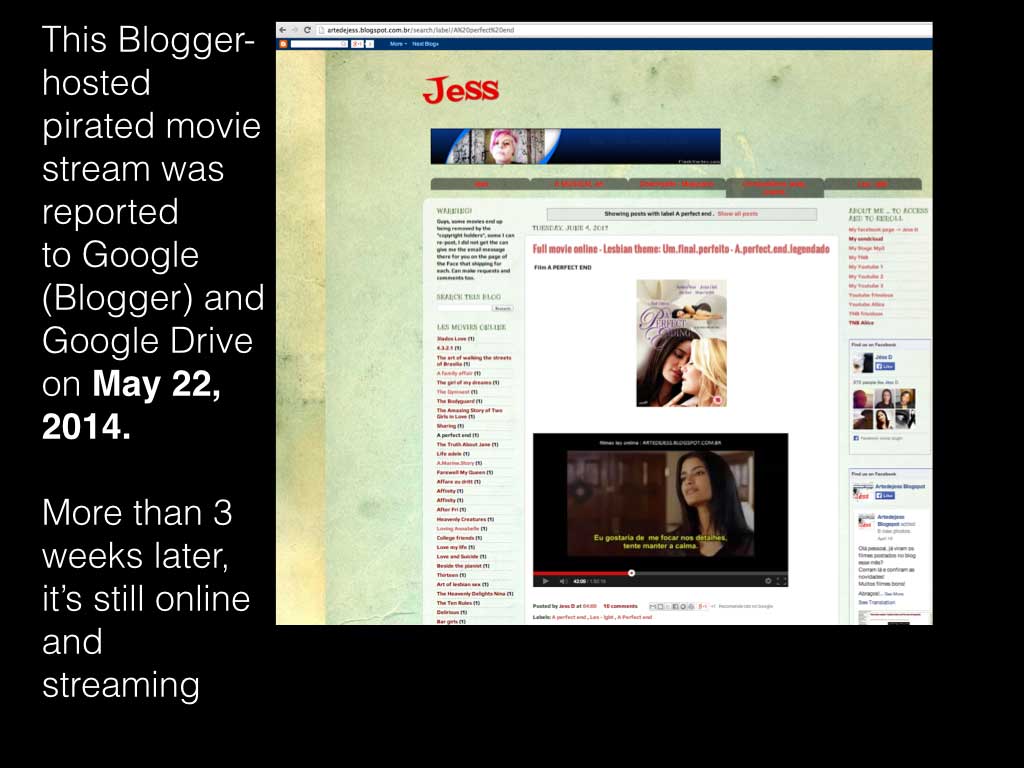Open video settings gear icon
Viewport: 1024px width, 768px height.
point(768,581)
